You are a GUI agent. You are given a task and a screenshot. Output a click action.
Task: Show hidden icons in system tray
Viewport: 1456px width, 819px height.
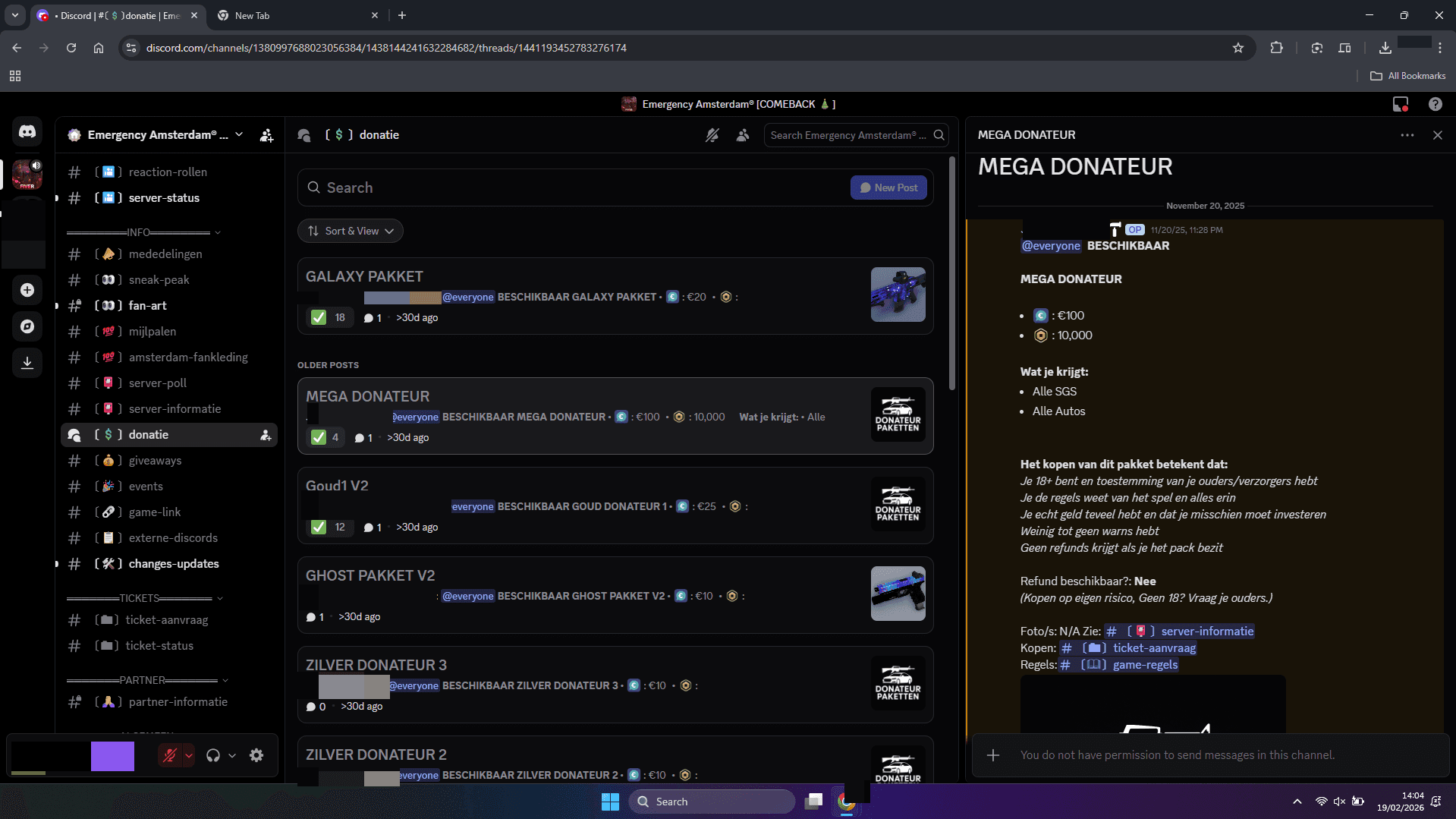point(1297,802)
